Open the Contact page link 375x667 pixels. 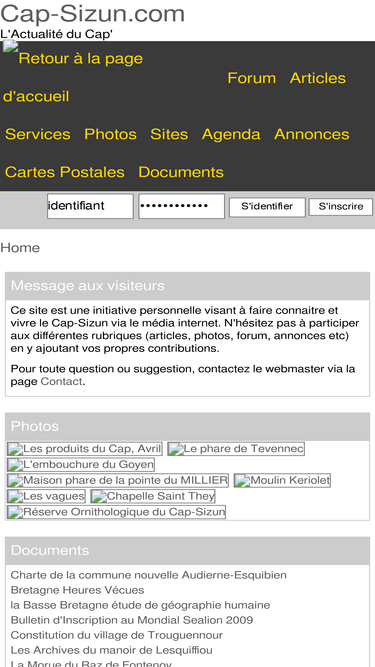(61, 382)
